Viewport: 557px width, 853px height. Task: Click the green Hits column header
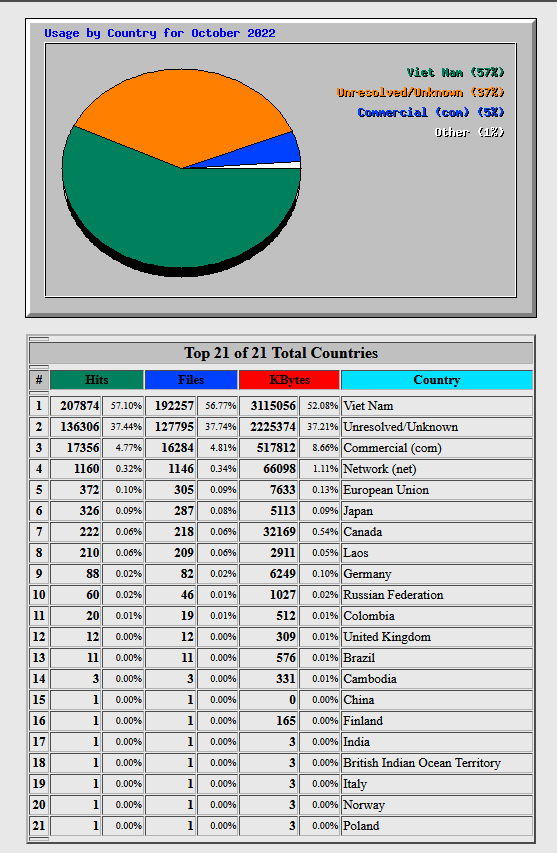[97, 380]
